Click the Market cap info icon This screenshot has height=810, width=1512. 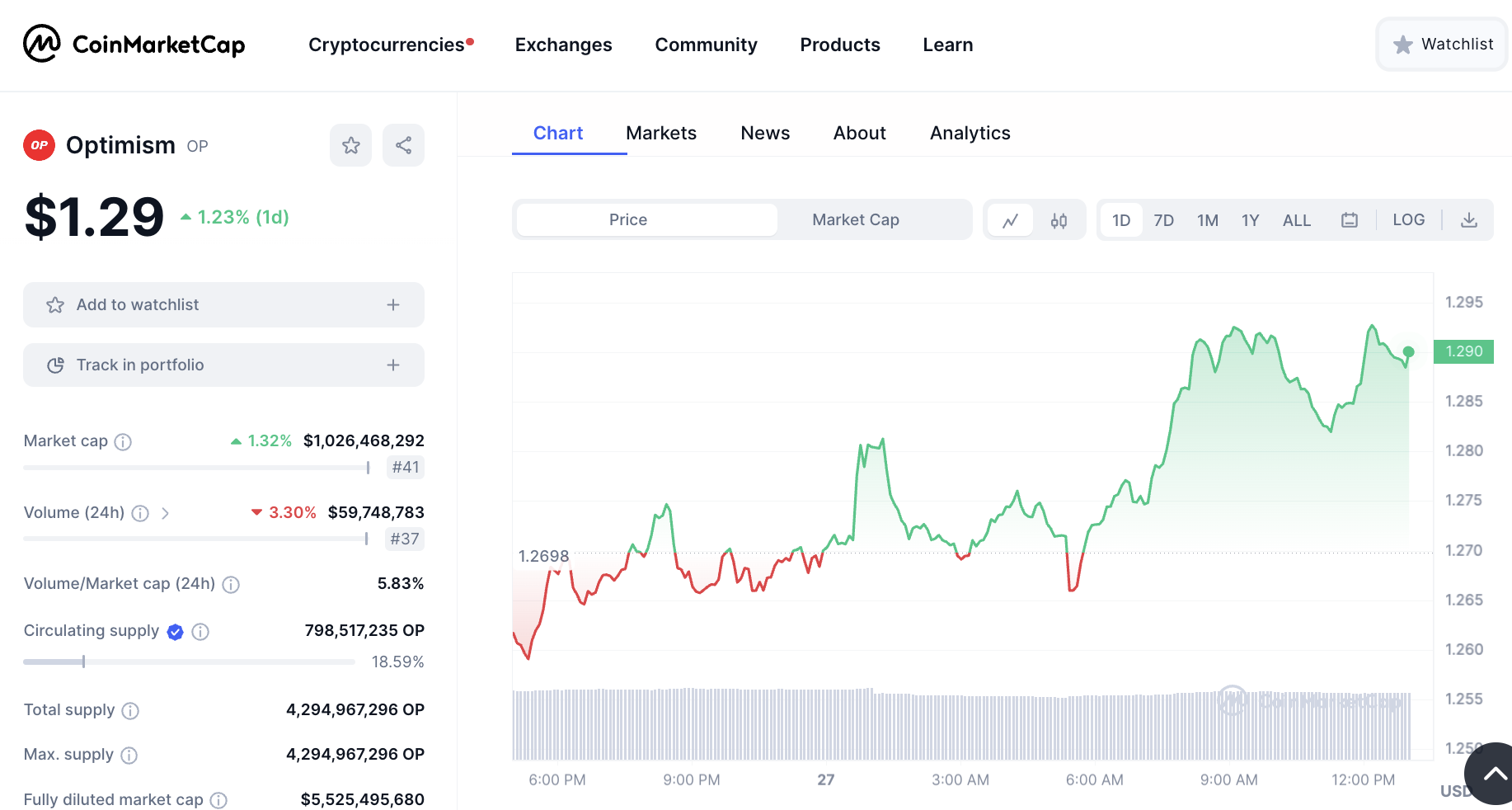pyautogui.click(x=123, y=442)
